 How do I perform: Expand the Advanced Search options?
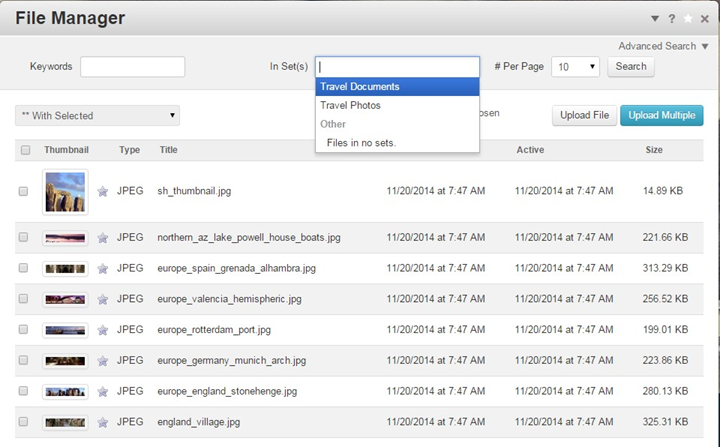pyautogui.click(x=662, y=46)
